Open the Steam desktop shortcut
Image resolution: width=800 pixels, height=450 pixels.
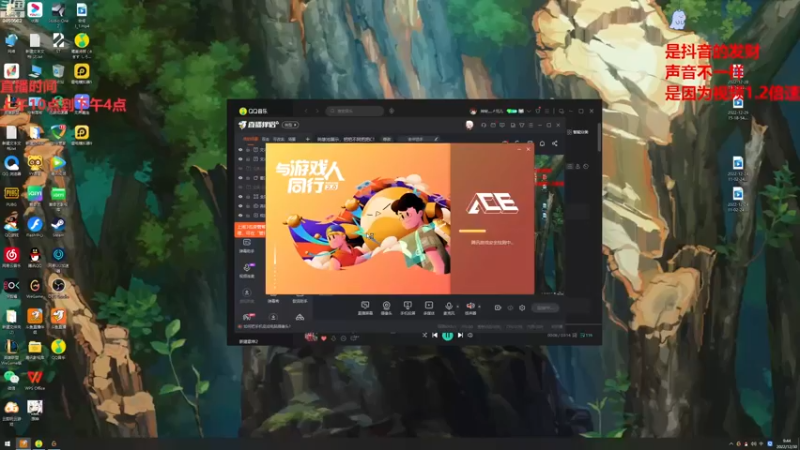point(58,227)
